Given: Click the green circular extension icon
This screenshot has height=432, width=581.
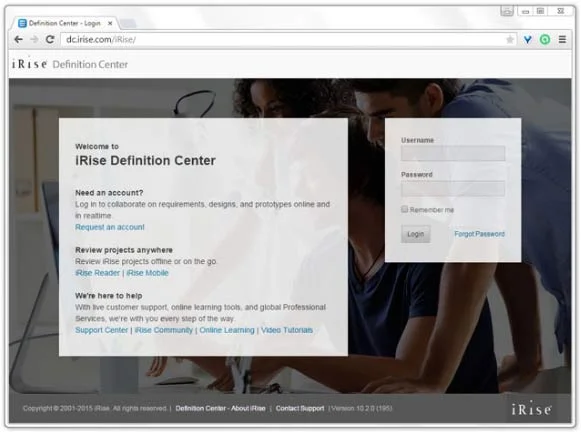Looking at the screenshot, I should pos(545,39).
